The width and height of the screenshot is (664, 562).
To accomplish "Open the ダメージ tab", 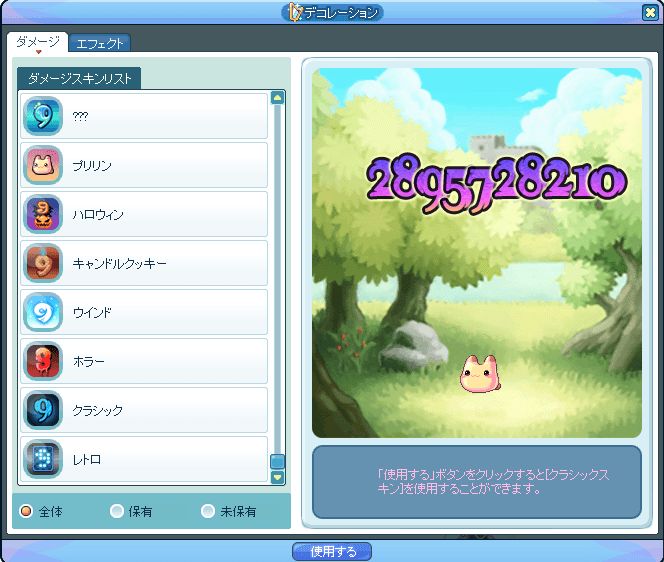I will point(38,42).
